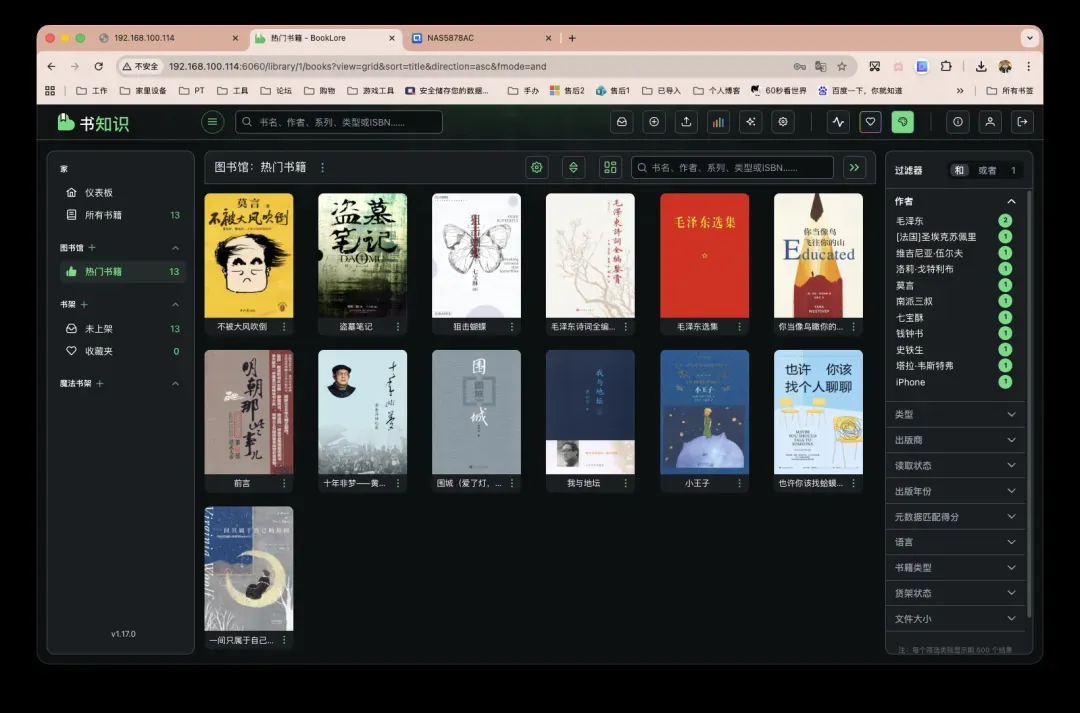Open 仪表板 dashboard link in sidebar

(x=98, y=192)
